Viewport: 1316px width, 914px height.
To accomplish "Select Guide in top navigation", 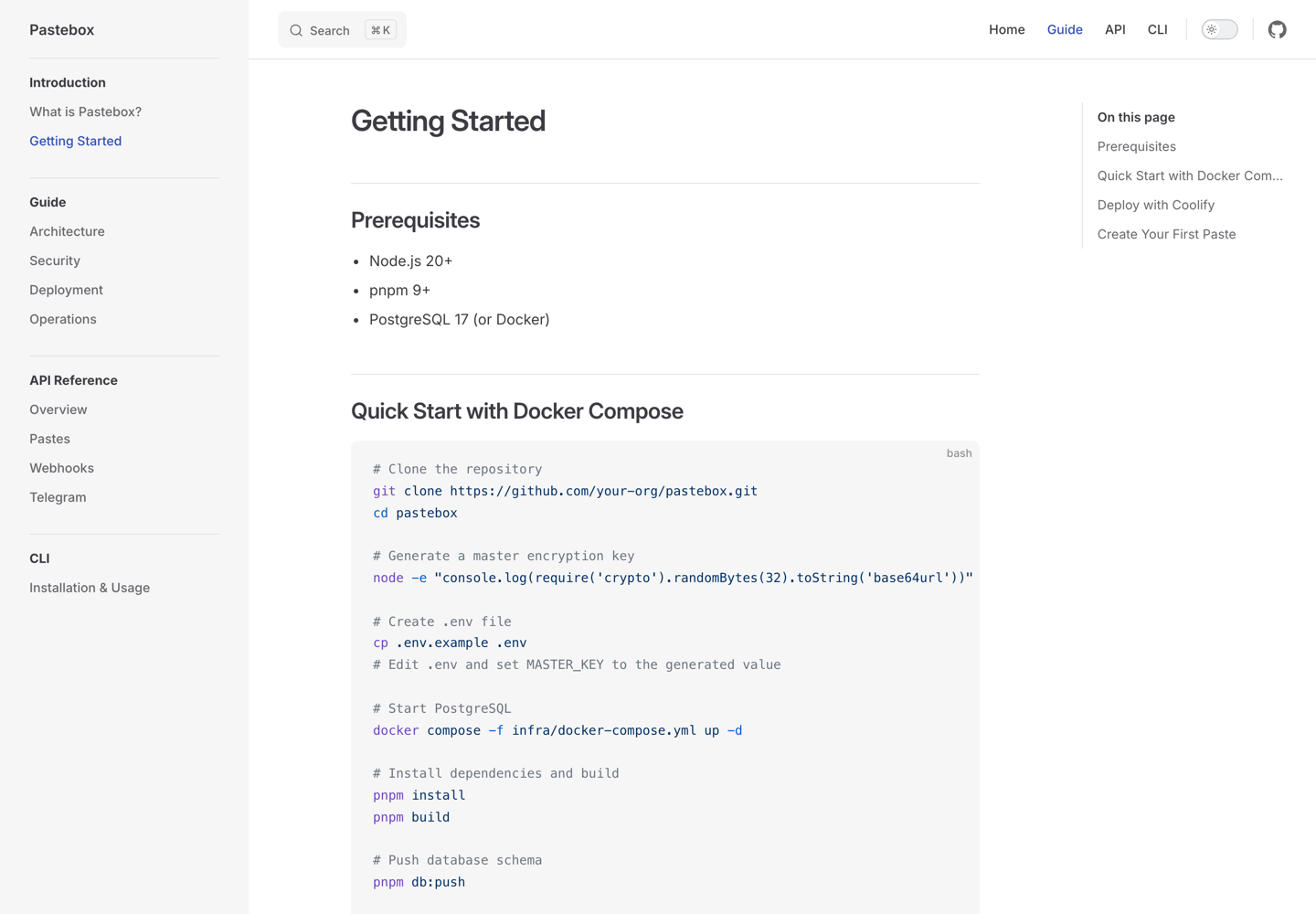I will coord(1065,29).
